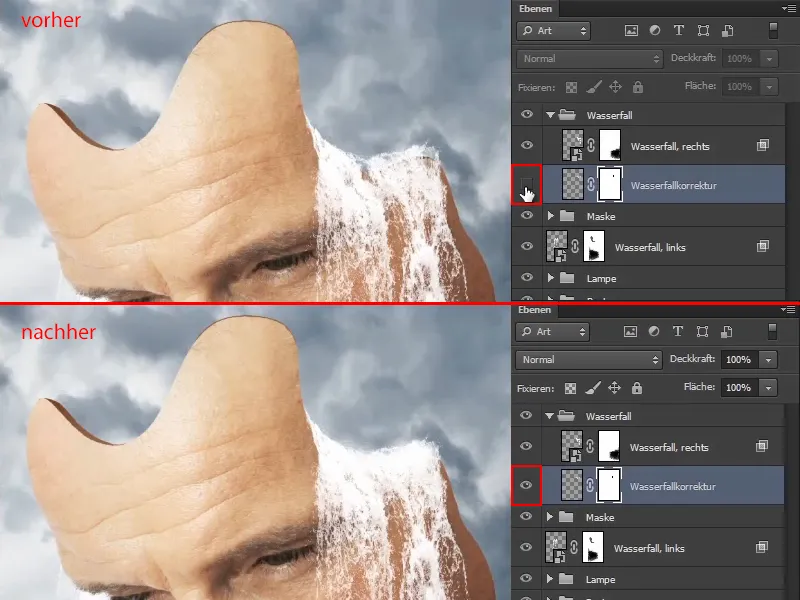This screenshot has width=800, height=600.
Task: Select Ebenen tab in nachher panel
Action: (535, 310)
